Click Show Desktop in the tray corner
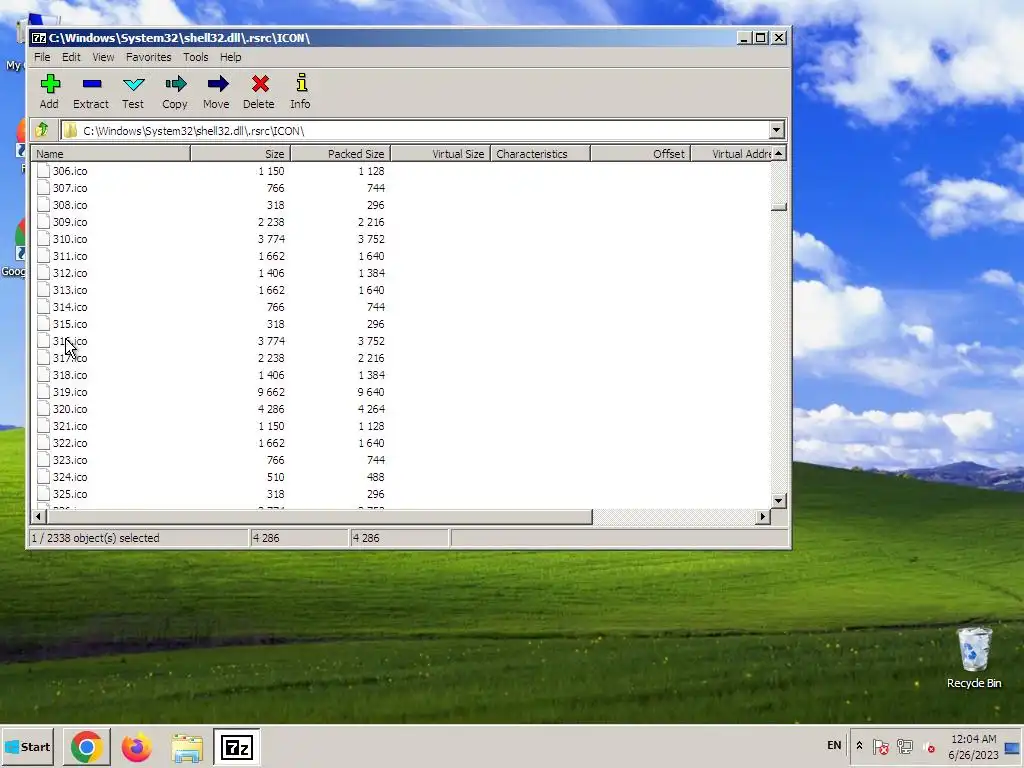Viewport: 1024px width, 768px height. pyautogui.click(x=1013, y=747)
